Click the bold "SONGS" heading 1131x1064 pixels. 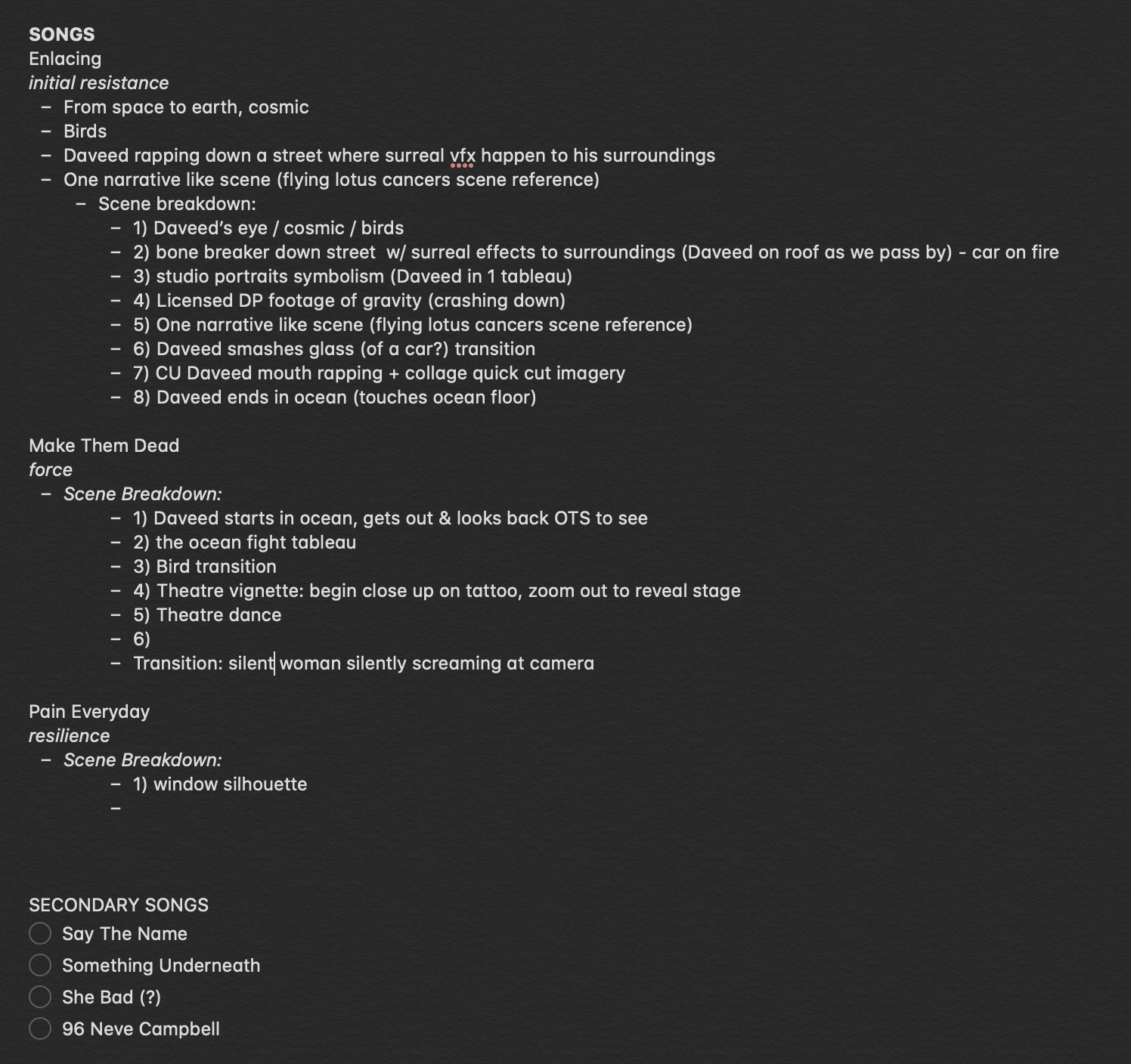[62, 35]
